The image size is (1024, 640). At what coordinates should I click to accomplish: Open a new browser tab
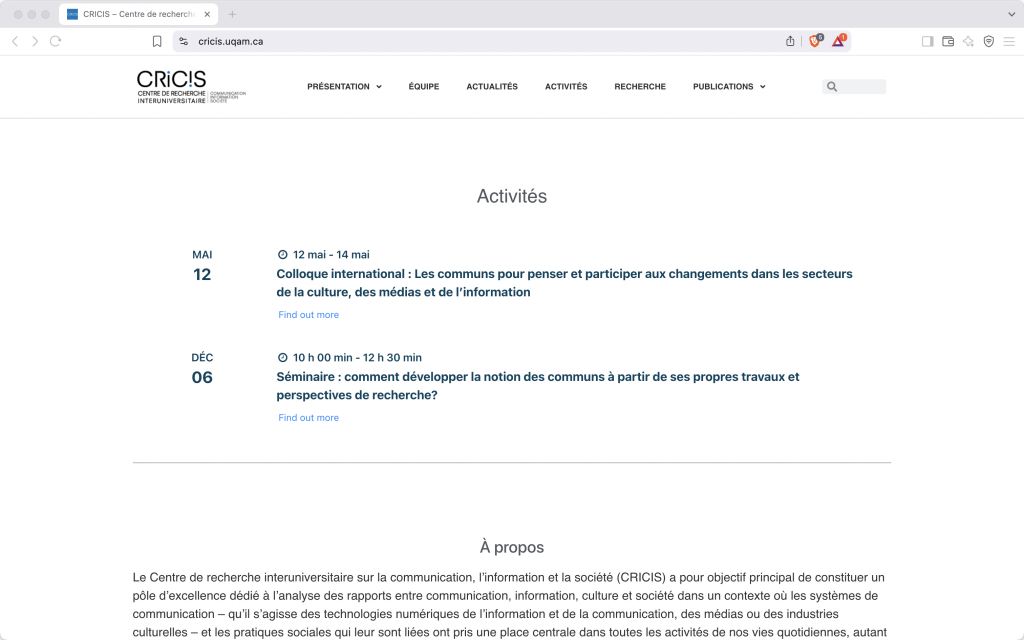[x=232, y=14]
